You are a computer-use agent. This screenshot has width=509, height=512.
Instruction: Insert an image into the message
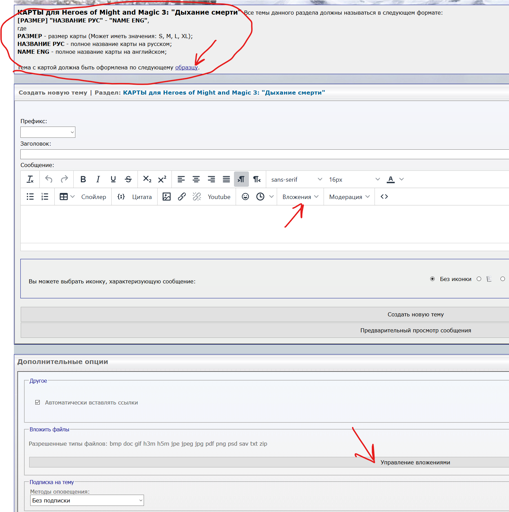[x=166, y=197]
